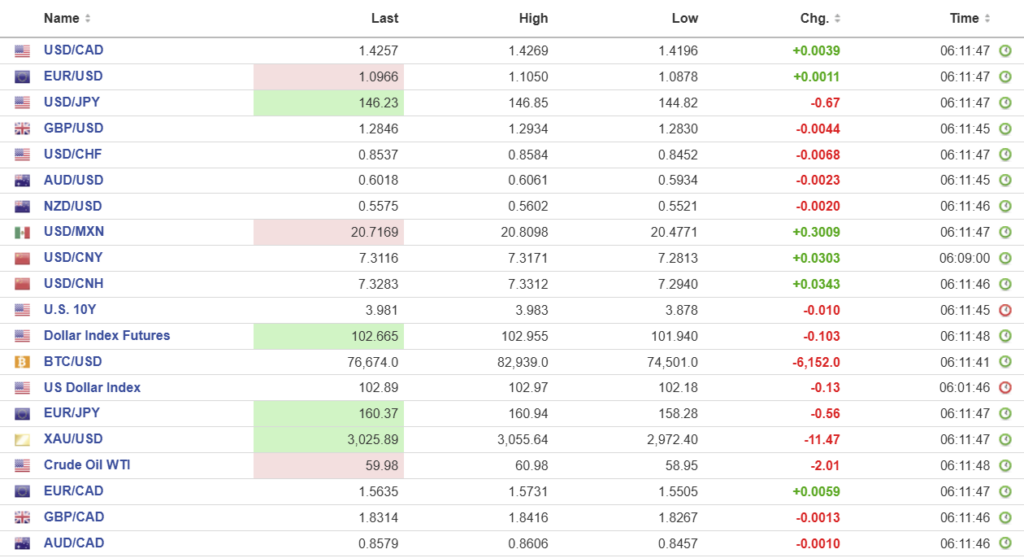Viewport: 1024px width, 558px height.
Task: Click the UK flag icon beside GBP/USD
Action: click(22, 129)
